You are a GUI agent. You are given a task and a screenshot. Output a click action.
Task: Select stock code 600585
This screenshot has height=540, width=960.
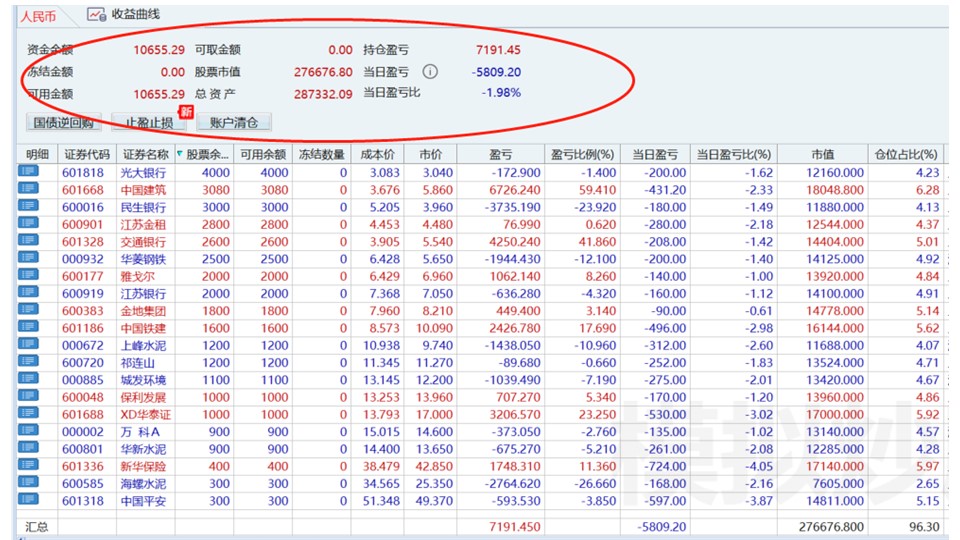tap(83, 483)
